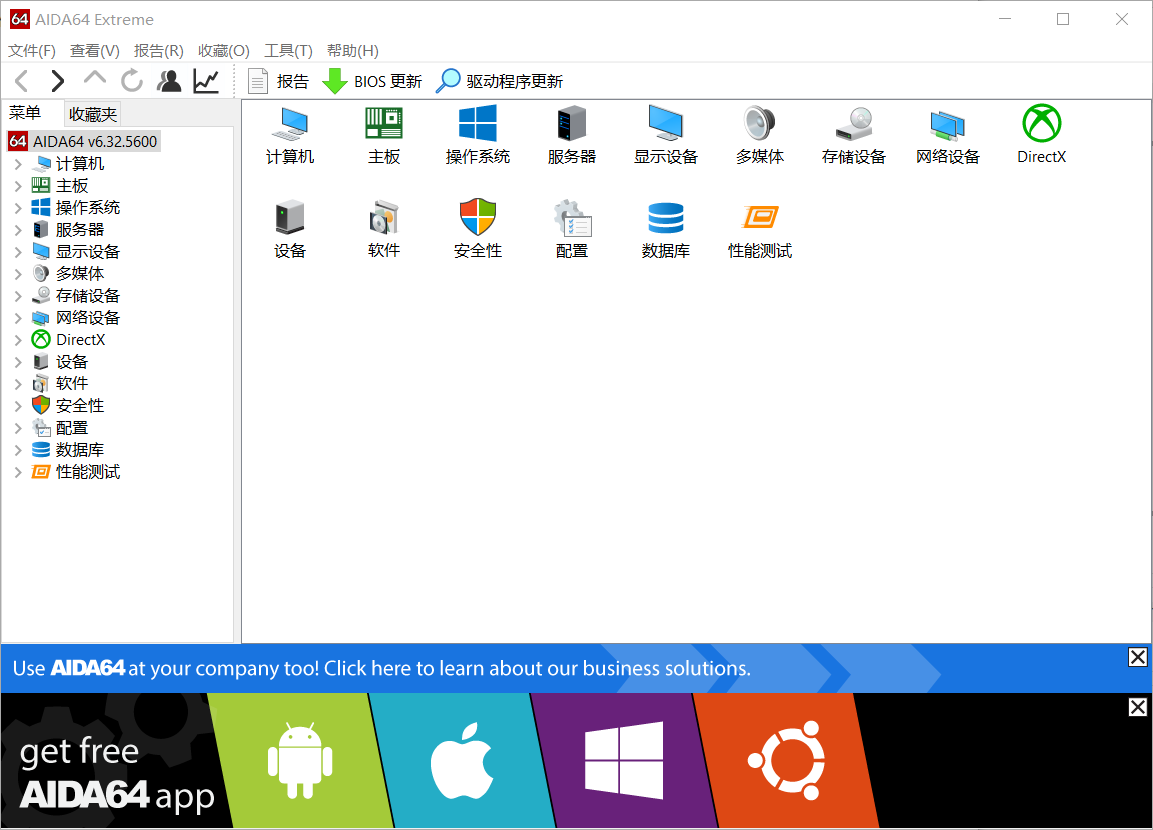Open the 查看(V) menu
Viewport: 1153px width, 830px height.
[94, 51]
